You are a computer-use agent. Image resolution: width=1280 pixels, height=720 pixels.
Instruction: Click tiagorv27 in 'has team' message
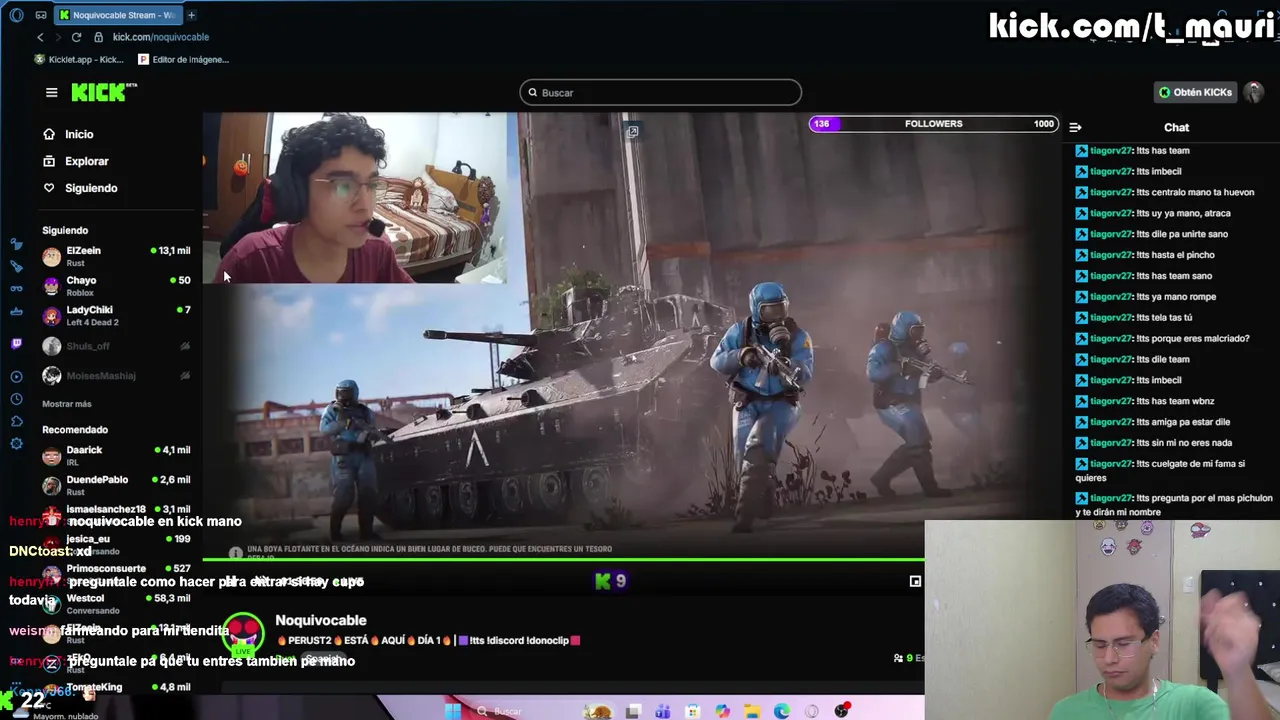(x=1111, y=151)
